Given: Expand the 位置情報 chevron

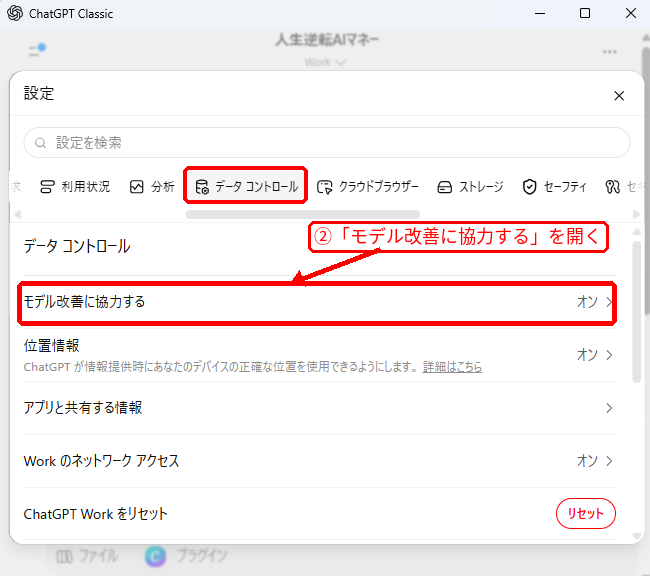Looking at the screenshot, I should click(x=609, y=355).
